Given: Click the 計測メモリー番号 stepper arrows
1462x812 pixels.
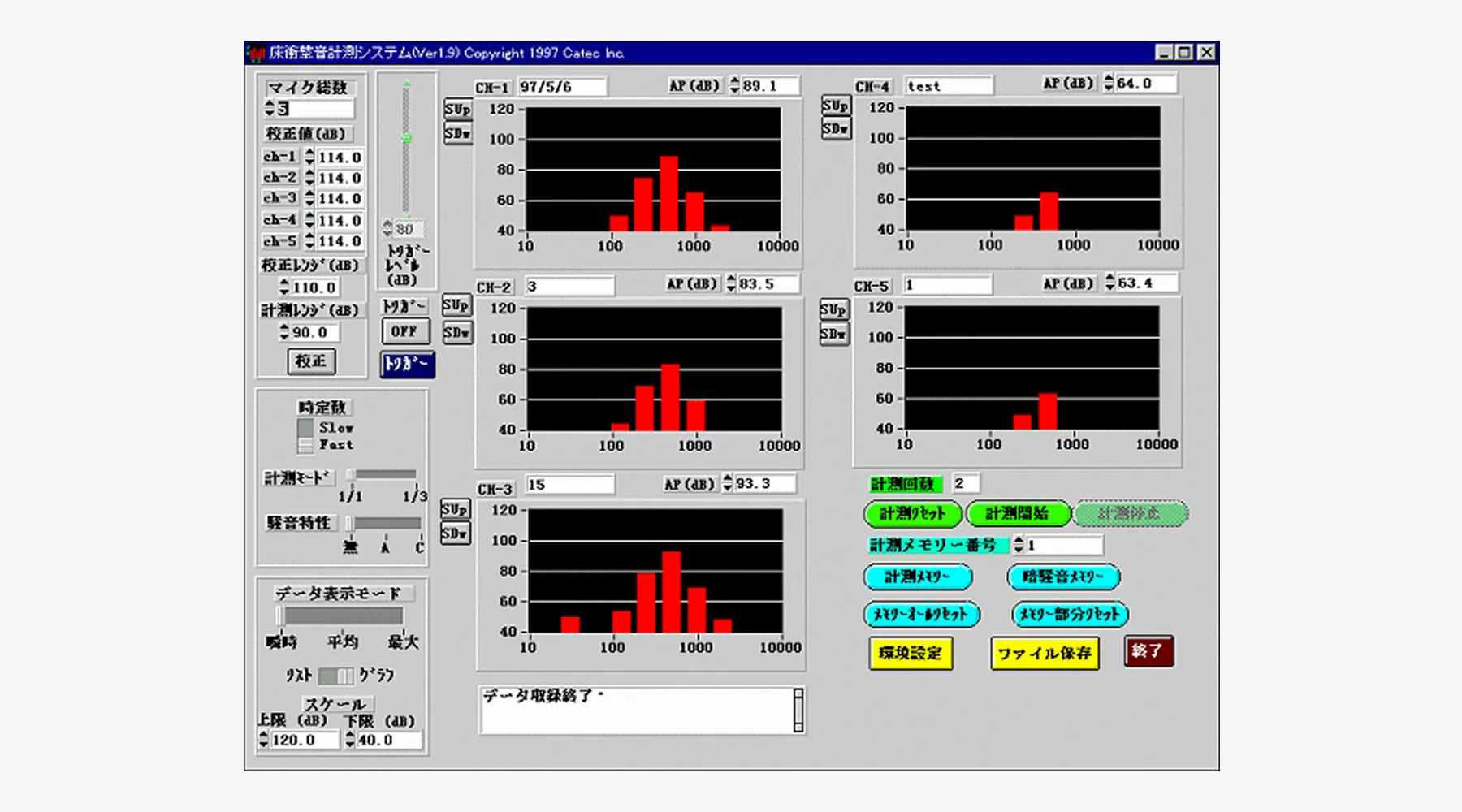Looking at the screenshot, I should click(x=1019, y=545).
